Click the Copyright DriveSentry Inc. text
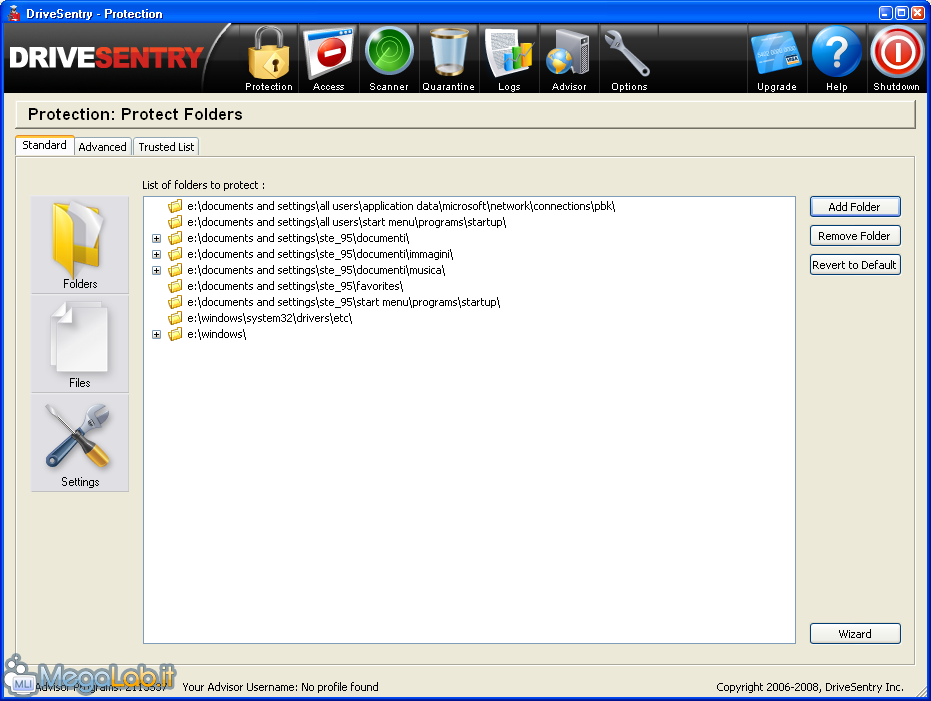931x701 pixels. [x=810, y=687]
